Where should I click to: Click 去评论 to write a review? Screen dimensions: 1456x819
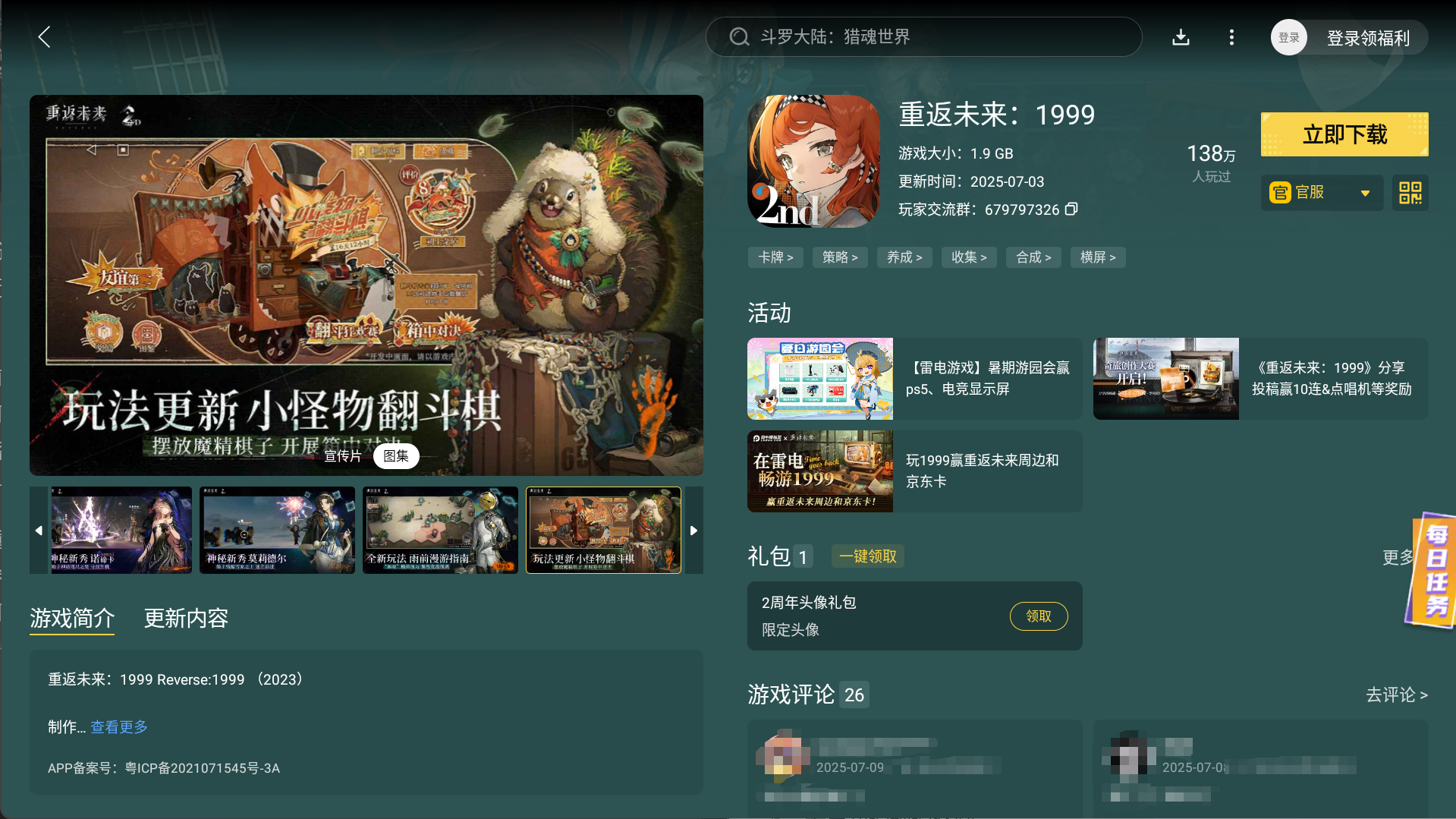coord(1397,695)
